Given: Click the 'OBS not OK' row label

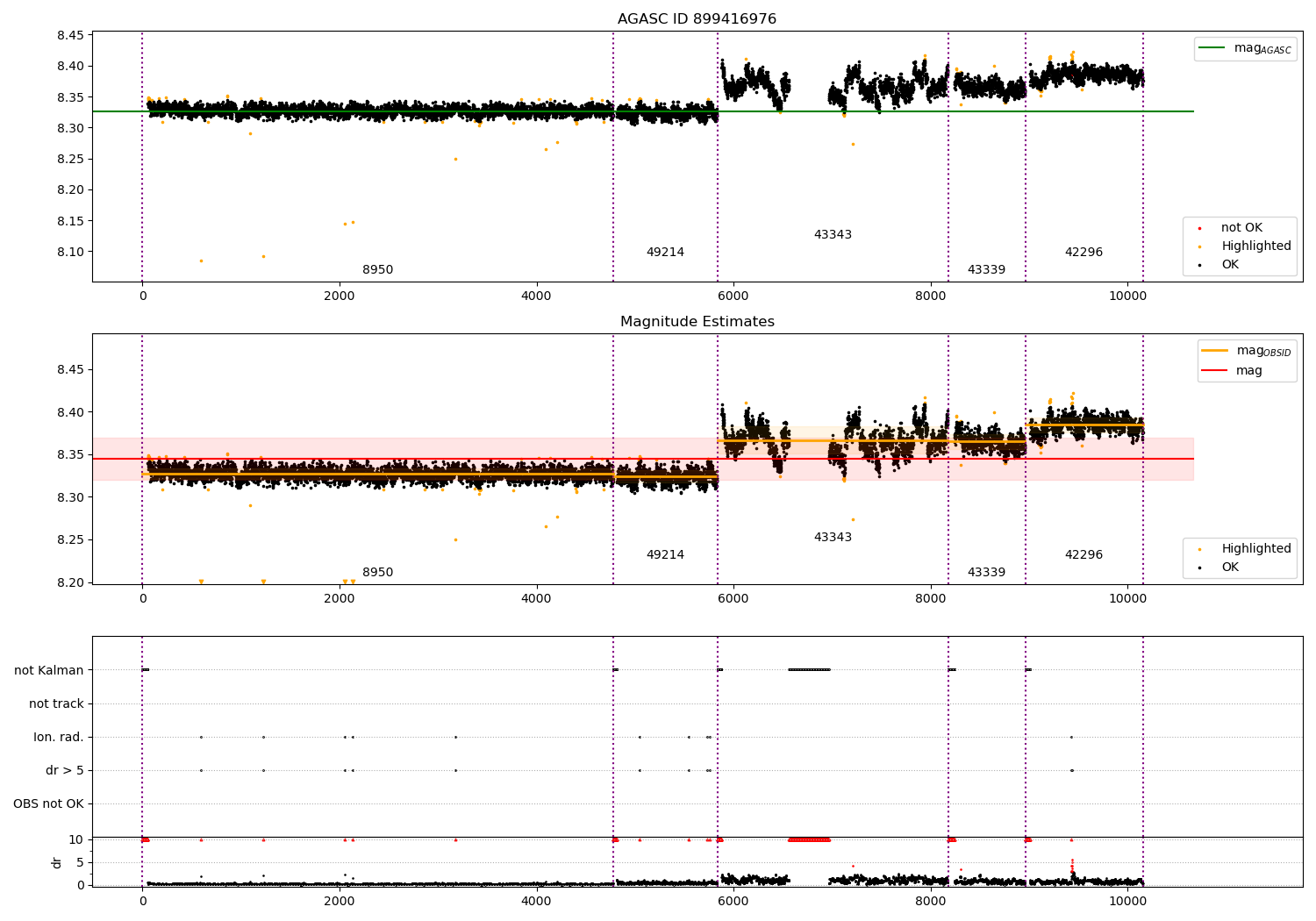Looking at the screenshot, I should click(49, 804).
